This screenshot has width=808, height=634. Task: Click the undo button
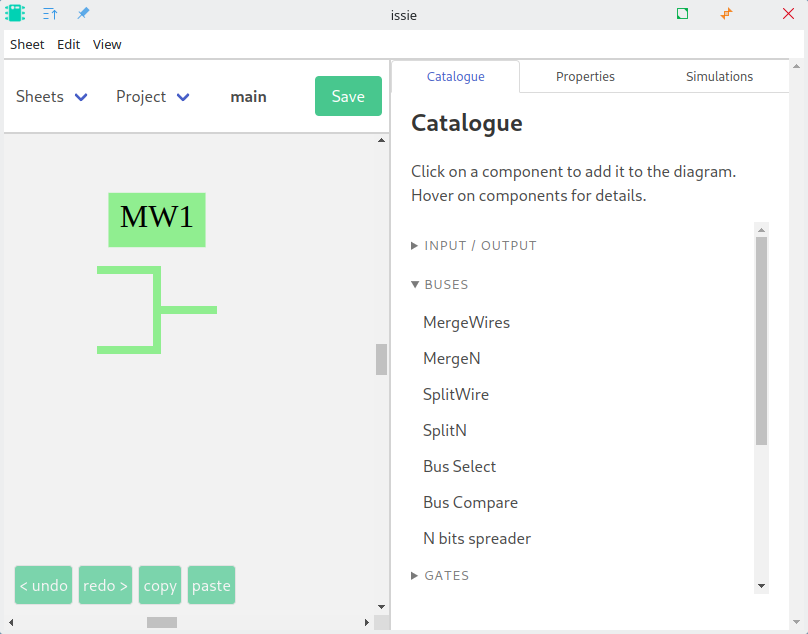point(44,586)
